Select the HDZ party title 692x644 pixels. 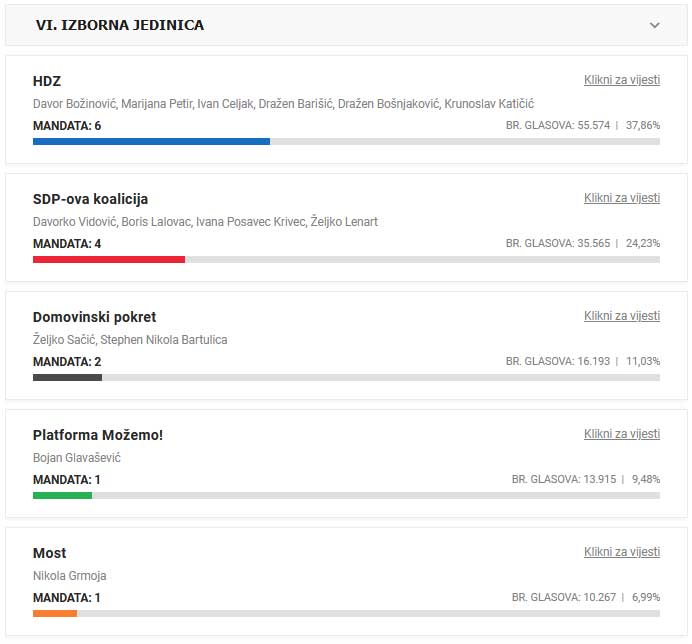pyautogui.click(x=47, y=81)
